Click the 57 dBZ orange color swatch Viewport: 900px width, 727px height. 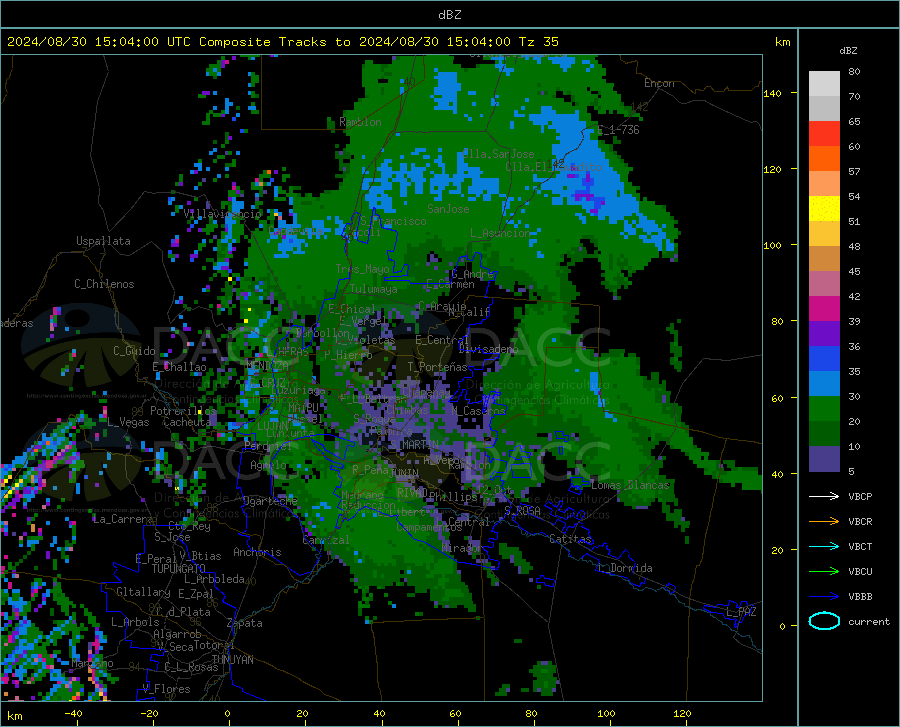coord(824,158)
